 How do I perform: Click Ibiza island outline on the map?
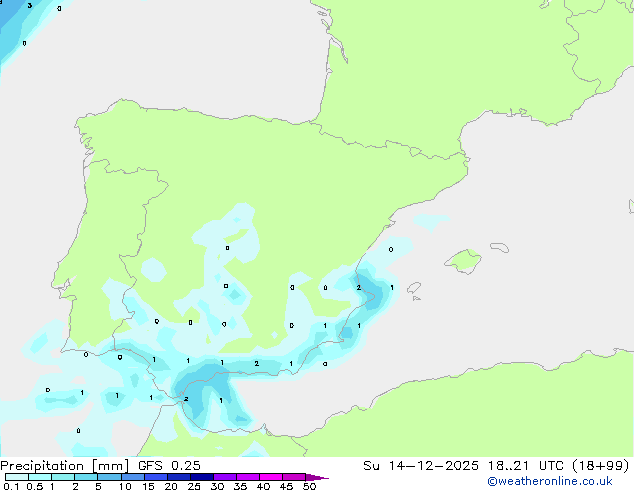414,288
